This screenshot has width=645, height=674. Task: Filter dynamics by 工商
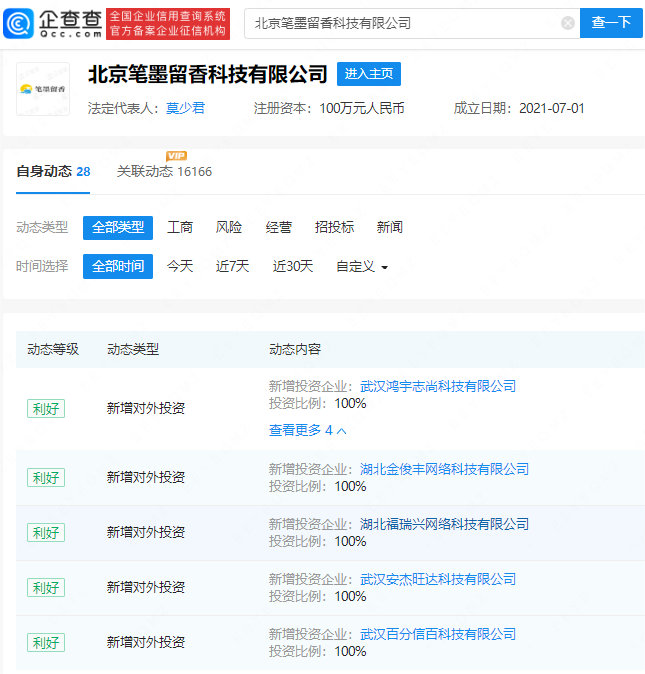[x=180, y=227]
